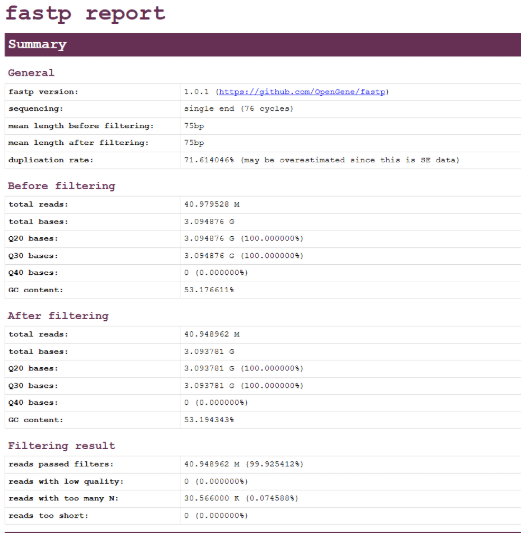The width and height of the screenshot is (524, 538).
Task: Click the reads with low quality label
Action: point(66,482)
